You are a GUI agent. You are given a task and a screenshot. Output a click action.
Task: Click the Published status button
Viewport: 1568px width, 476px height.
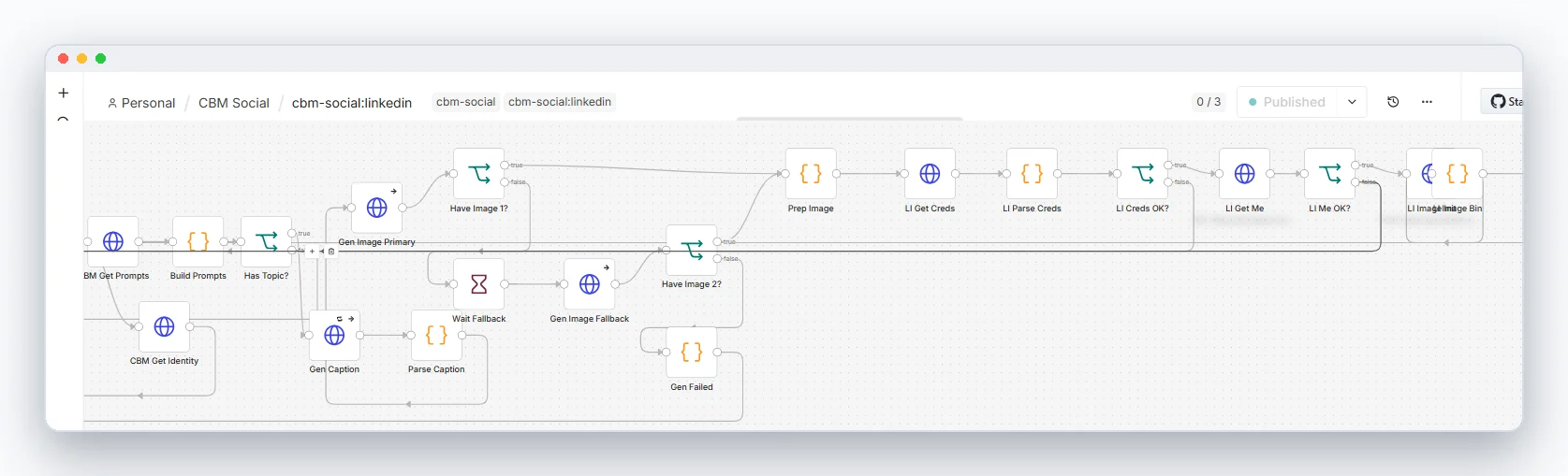(x=1288, y=102)
